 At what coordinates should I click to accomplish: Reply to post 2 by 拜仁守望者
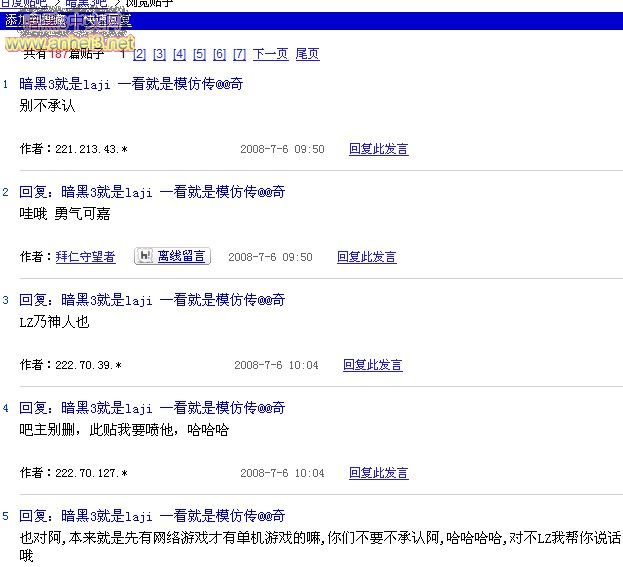point(366,257)
